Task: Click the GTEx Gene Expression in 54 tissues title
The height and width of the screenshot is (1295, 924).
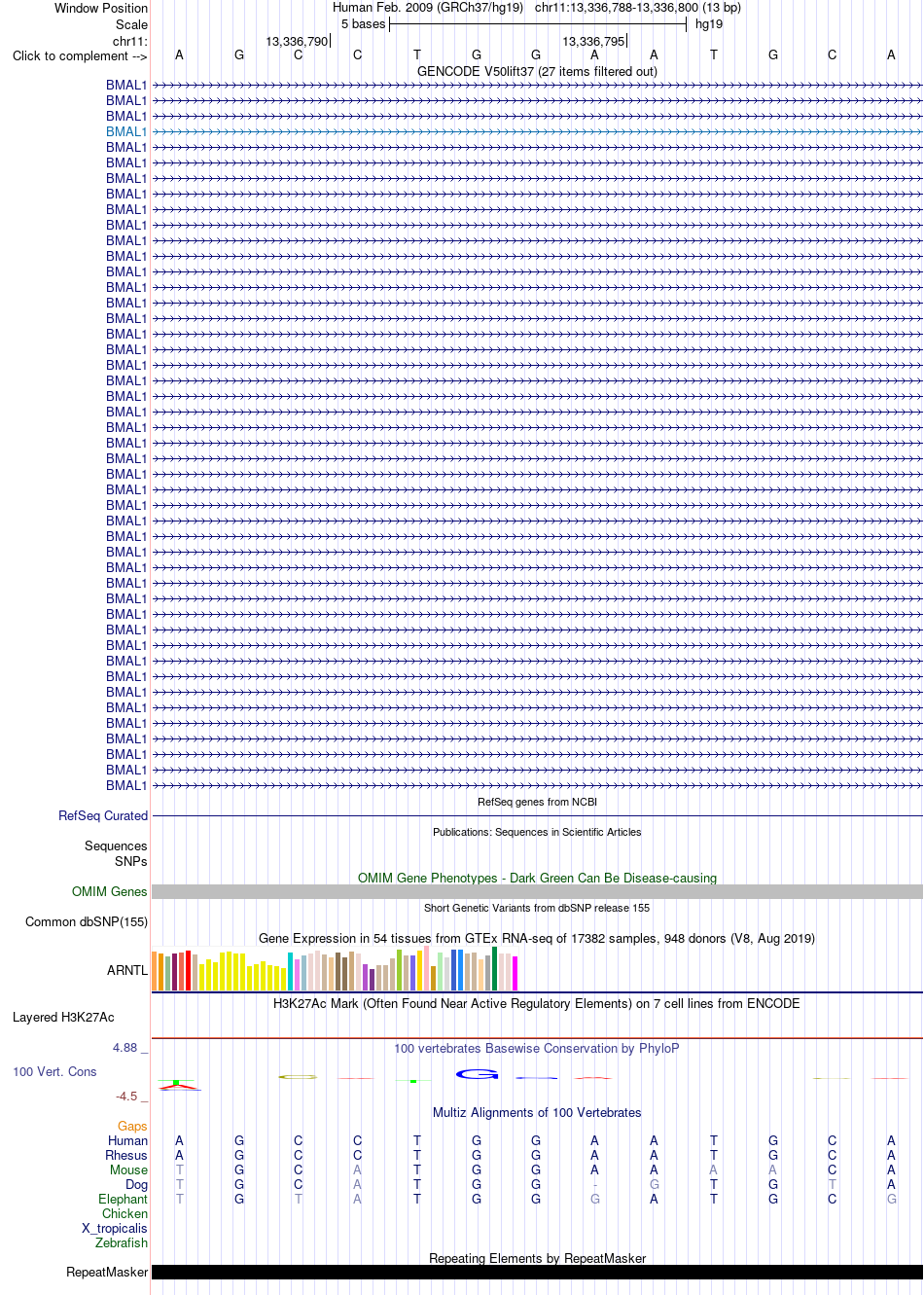Action: pyautogui.click(x=537, y=938)
